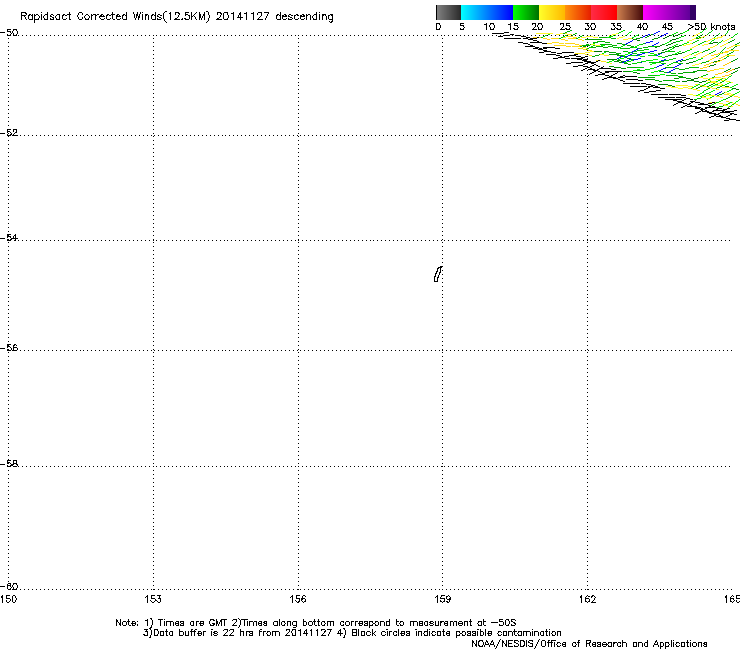This screenshot has height=650, width=740.
Task: Click the legend label '35'
Action: point(616,27)
